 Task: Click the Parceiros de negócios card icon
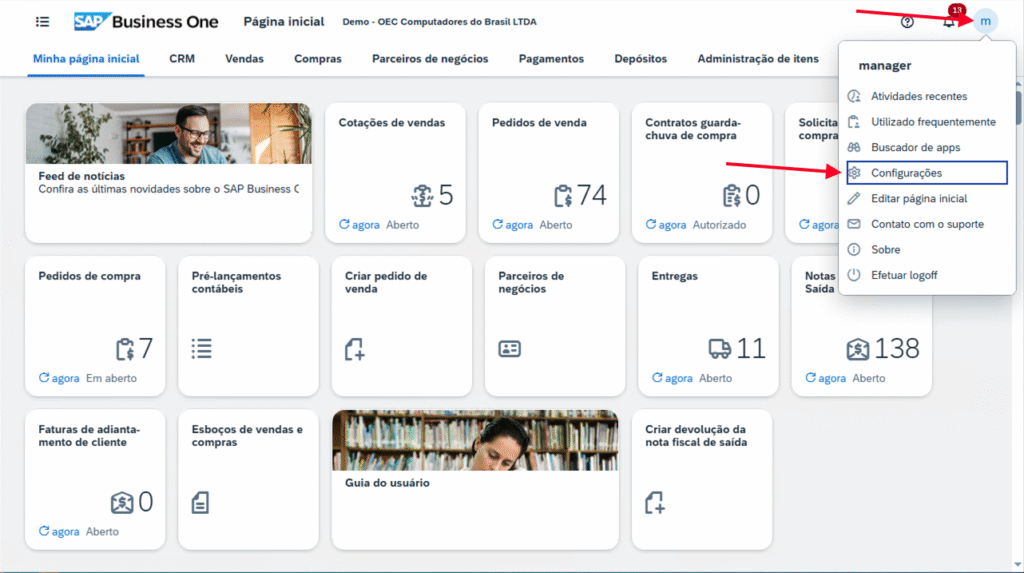point(510,348)
